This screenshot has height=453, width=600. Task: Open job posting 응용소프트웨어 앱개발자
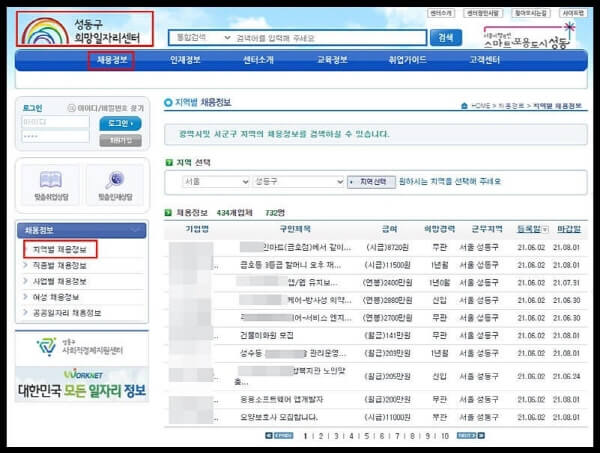[x=282, y=399]
